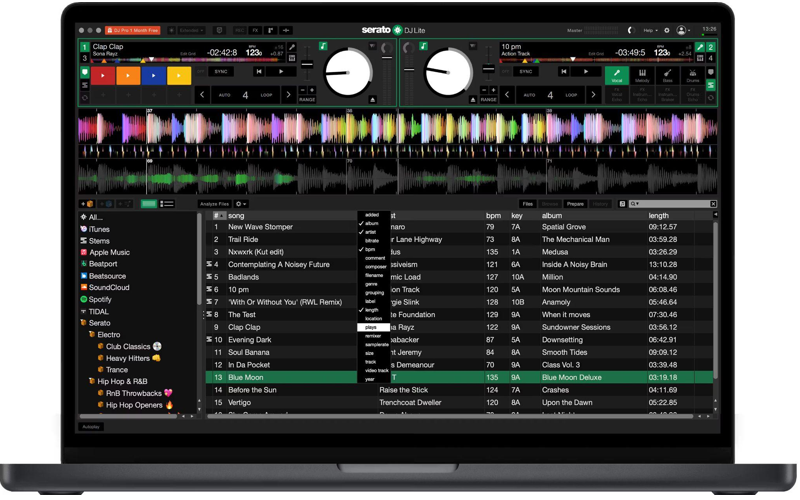Click the Autoplay button
Screen dimensions: 800x500
click(91, 427)
